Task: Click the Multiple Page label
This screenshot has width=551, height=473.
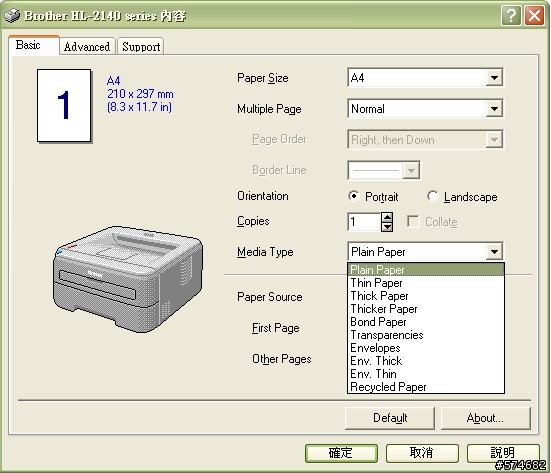Action: [269, 109]
